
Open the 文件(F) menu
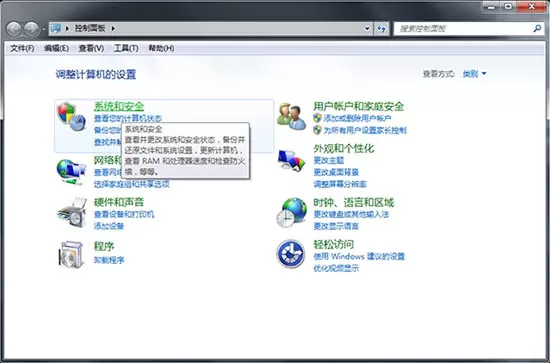[22, 48]
